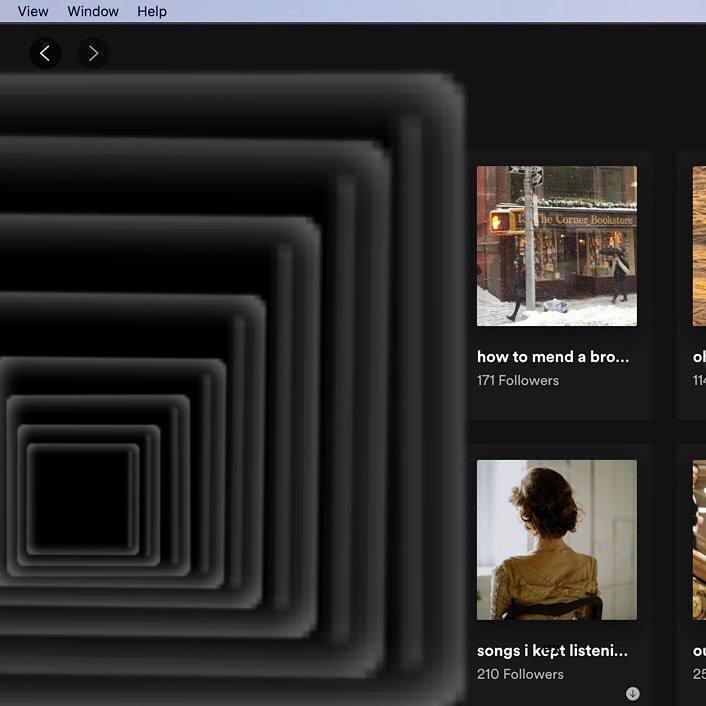The height and width of the screenshot is (706, 706).
Task: Open the Help menu
Action: tap(152, 11)
